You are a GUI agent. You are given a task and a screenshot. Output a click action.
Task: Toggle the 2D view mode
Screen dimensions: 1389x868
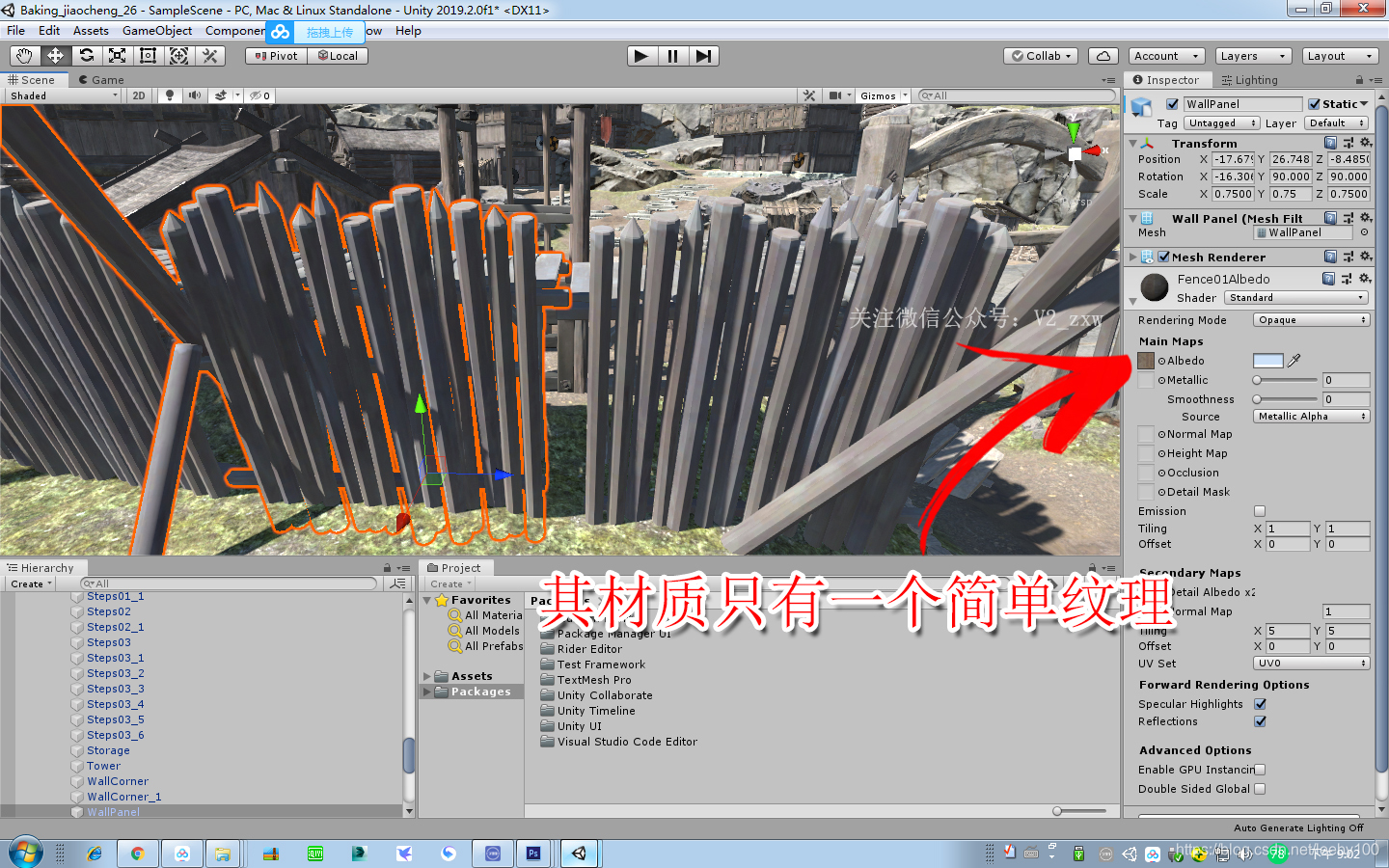139,95
